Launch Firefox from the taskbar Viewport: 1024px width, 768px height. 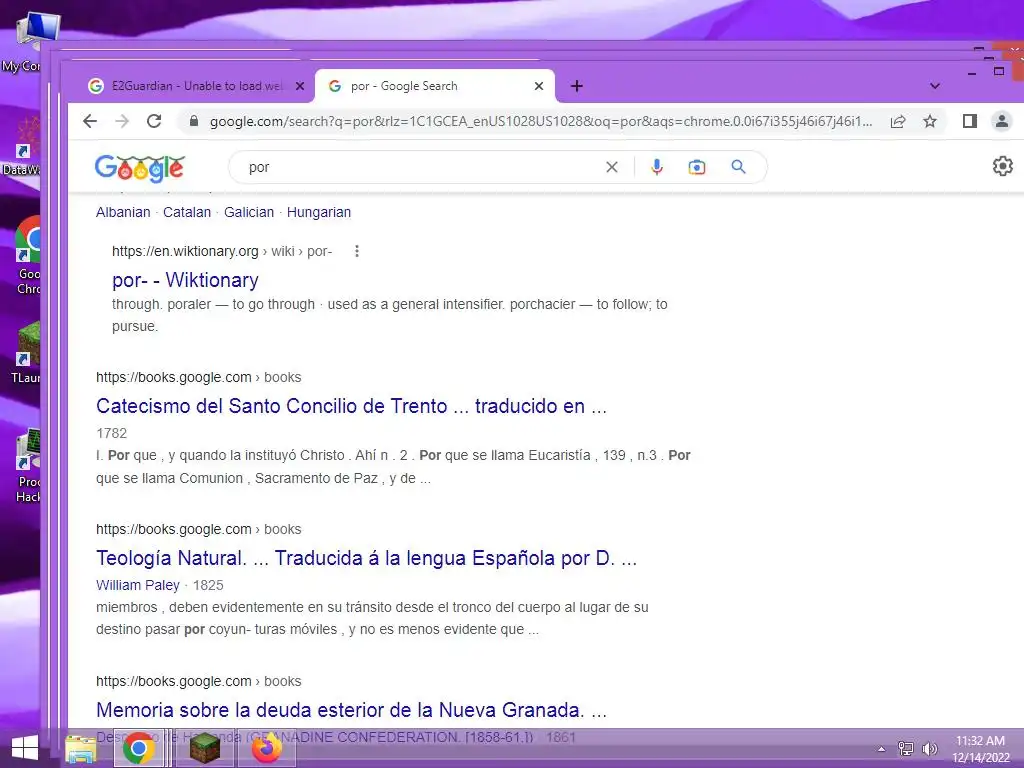[x=267, y=748]
